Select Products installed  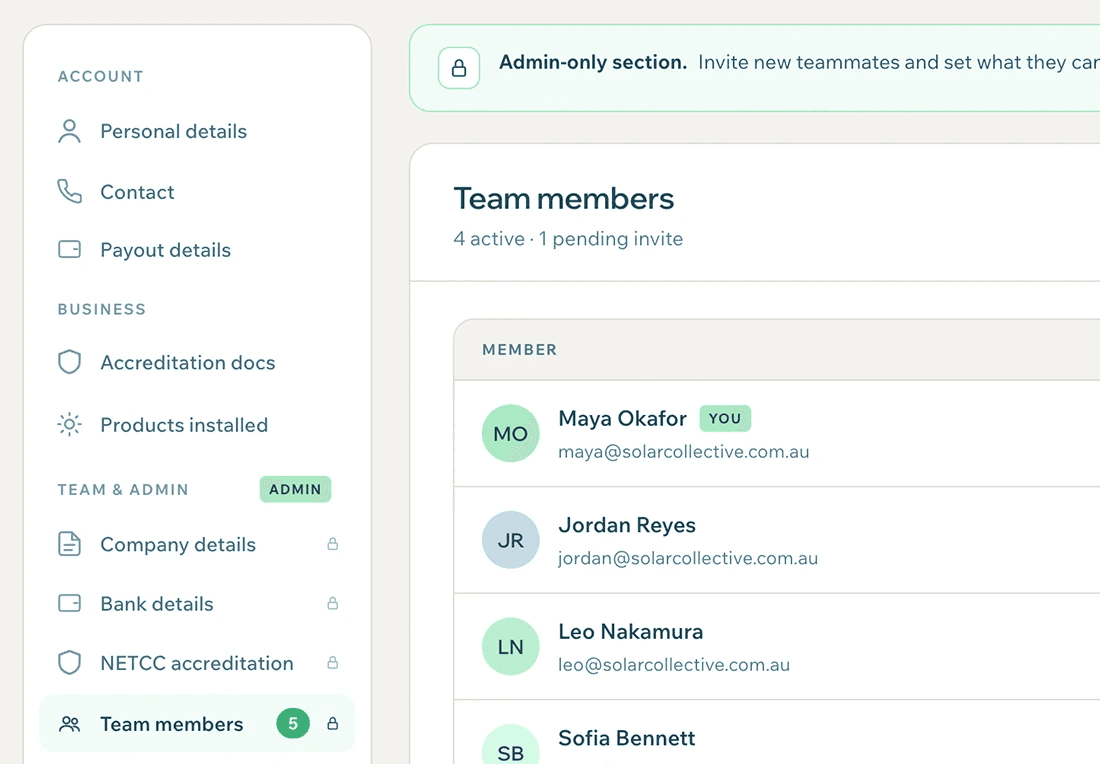(197, 424)
